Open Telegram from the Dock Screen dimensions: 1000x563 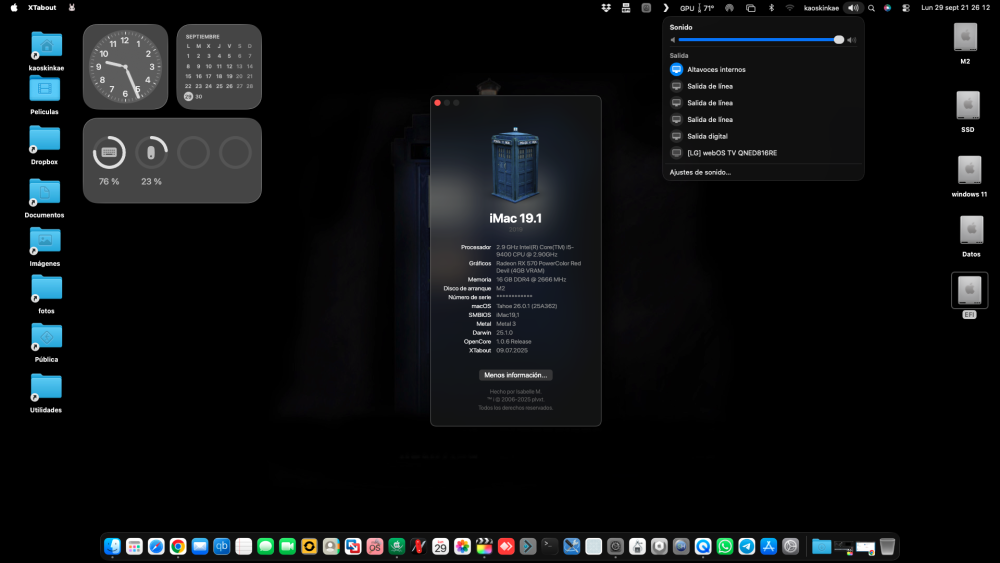pos(747,546)
